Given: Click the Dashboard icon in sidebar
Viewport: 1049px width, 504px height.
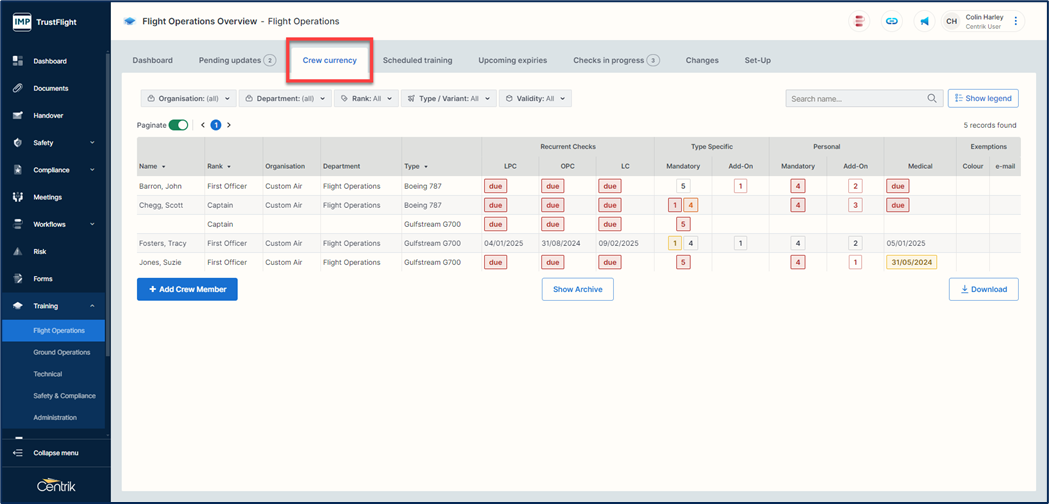Looking at the screenshot, I should pyautogui.click(x=17, y=61).
